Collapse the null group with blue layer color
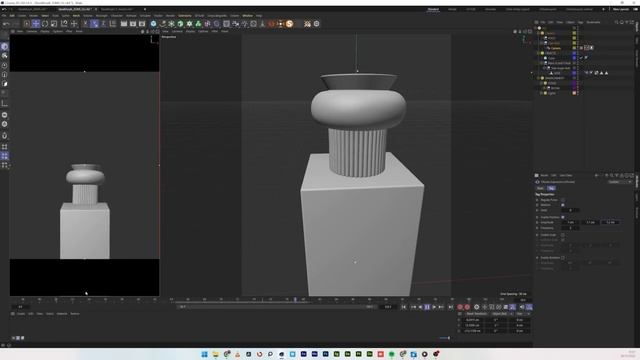This screenshot has width=640, height=360. pos(539,53)
